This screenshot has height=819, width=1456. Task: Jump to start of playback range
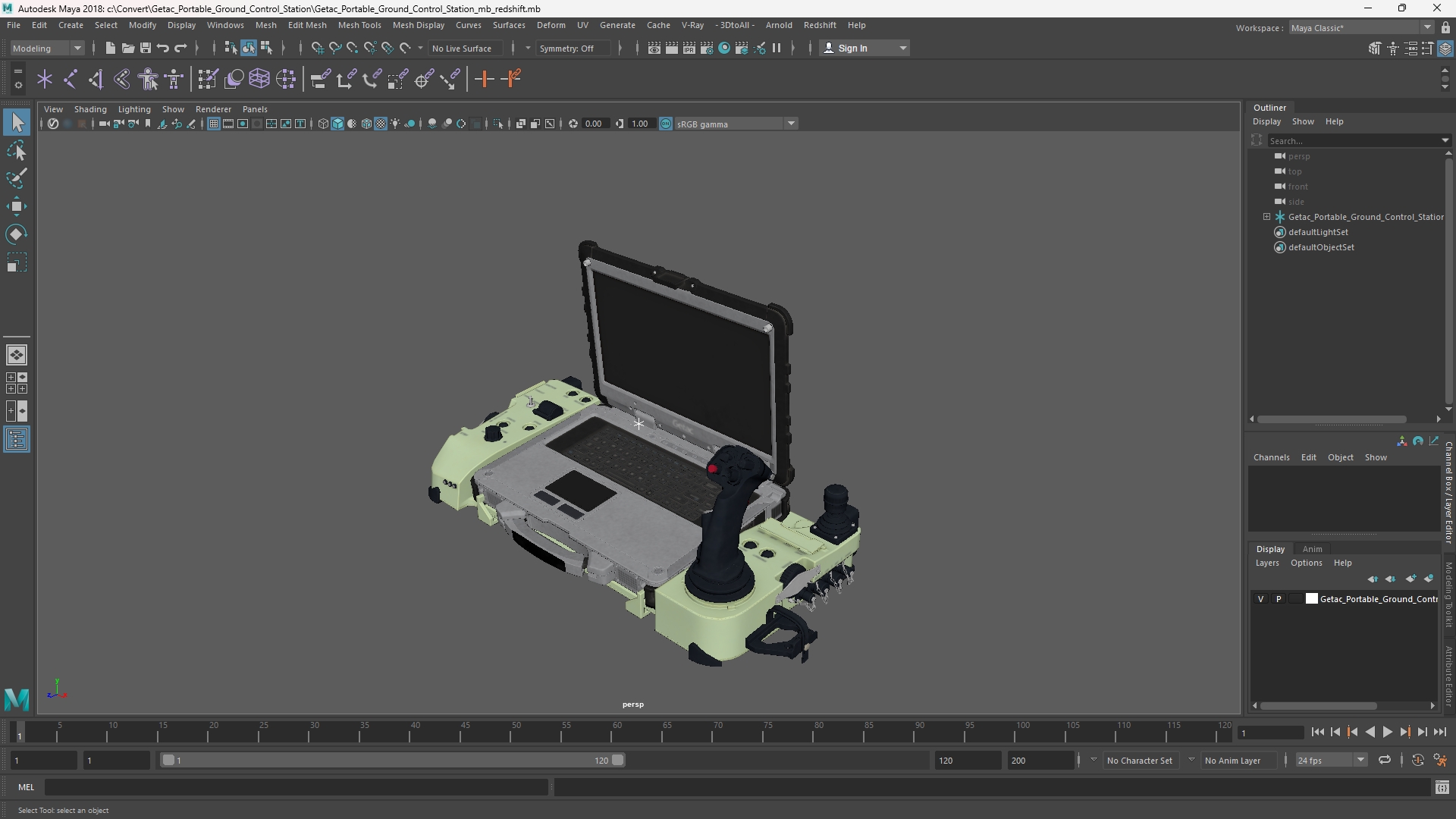pos(1317,733)
